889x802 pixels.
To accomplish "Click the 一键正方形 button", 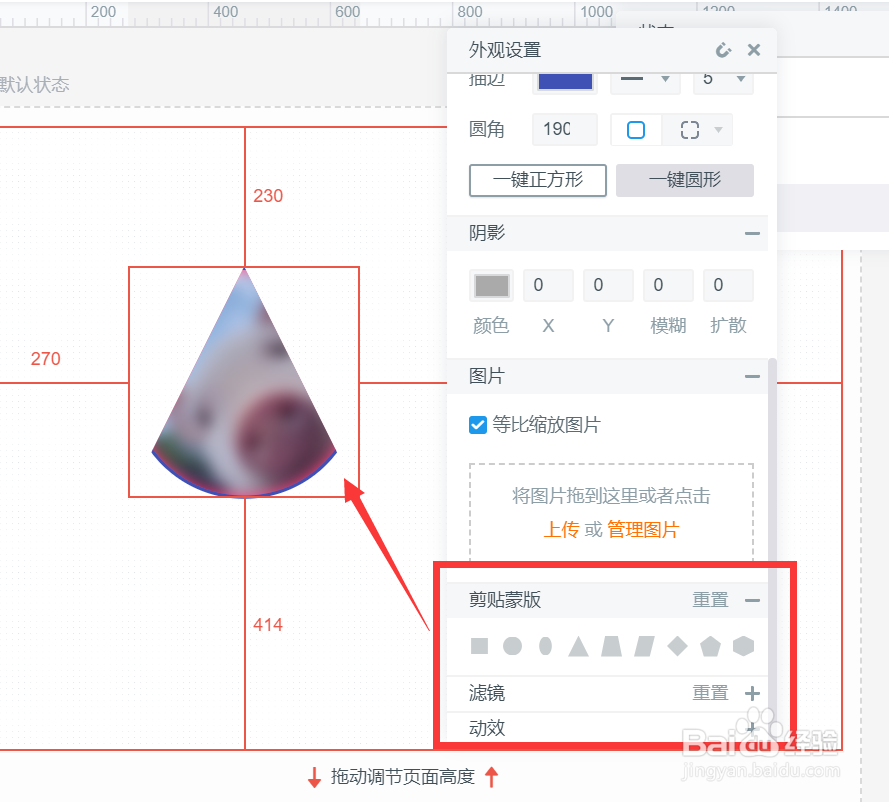I will (x=537, y=180).
